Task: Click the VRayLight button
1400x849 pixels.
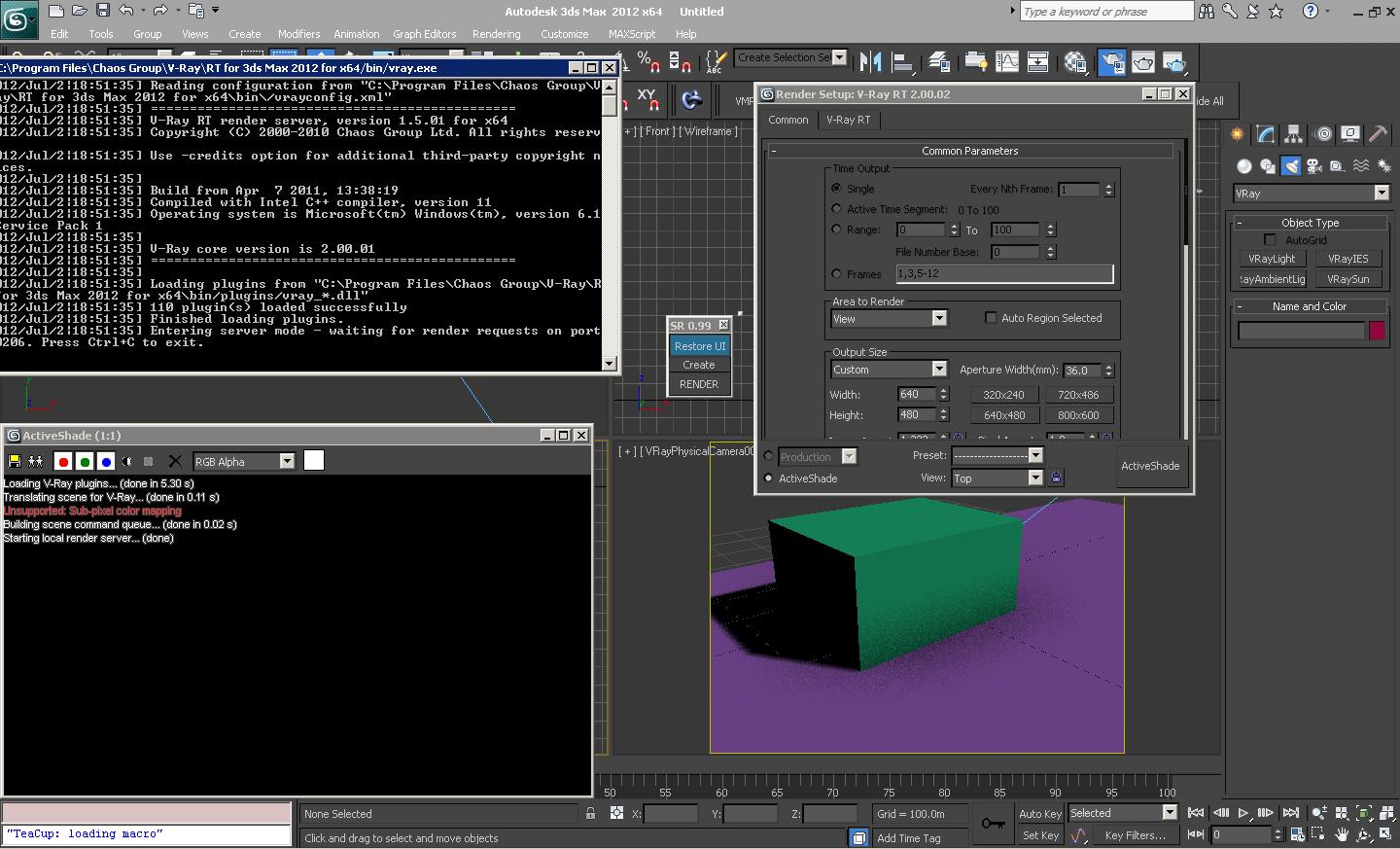Action: [1272, 259]
